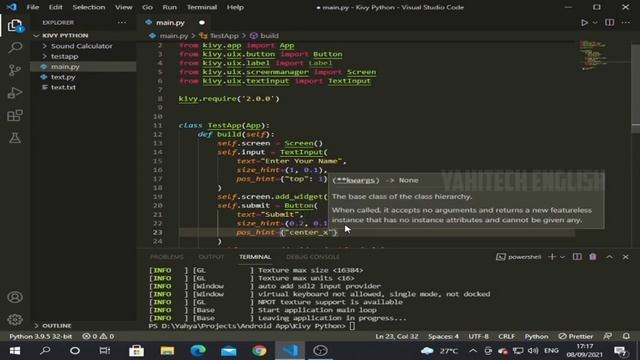The height and width of the screenshot is (360, 640).
Task: Open the Explorer view in activity bar
Action: 15,26
